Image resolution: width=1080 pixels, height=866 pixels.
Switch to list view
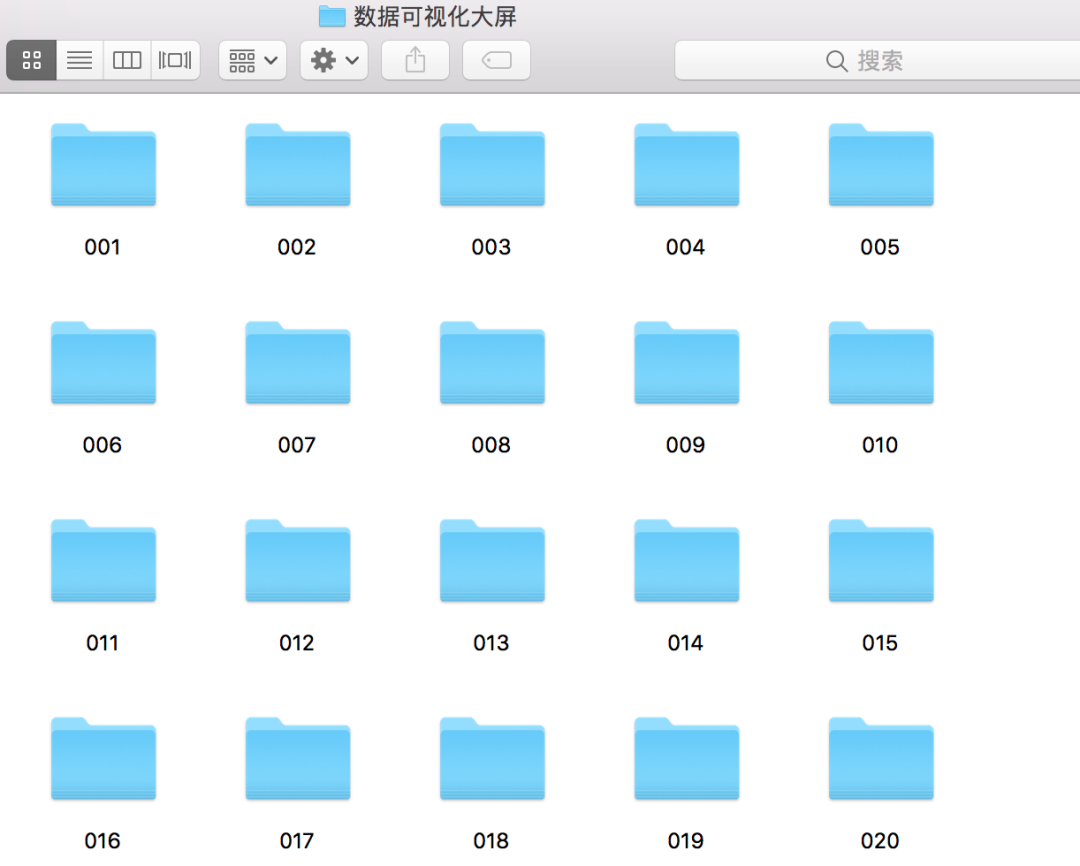(80, 61)
